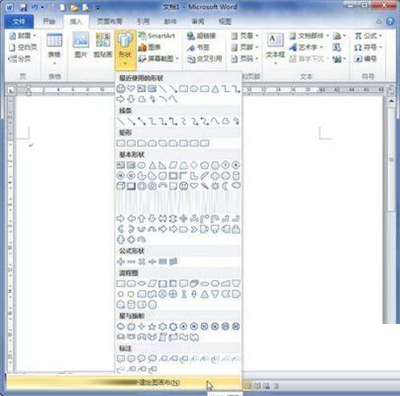Select the cloud callout shape
Image resolution: width=400 pixels, height=396 pixels.
click(152, 359)
